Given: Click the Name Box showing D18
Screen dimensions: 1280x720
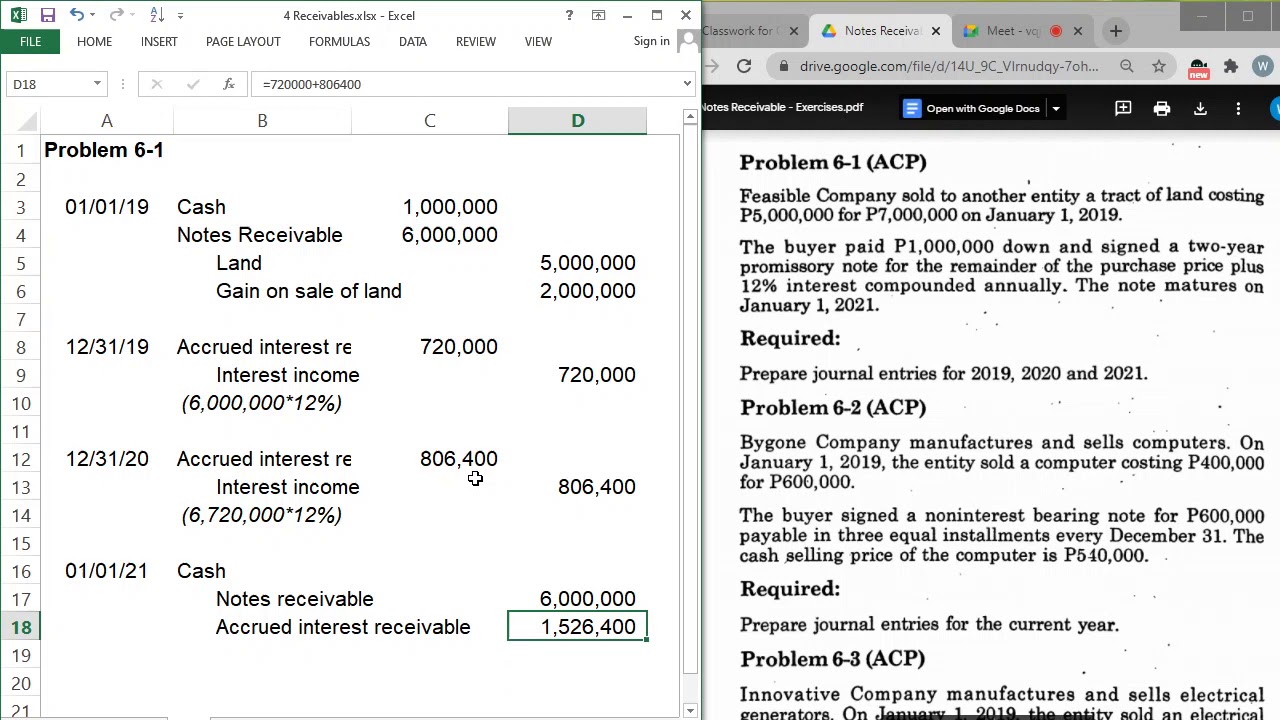Looking at the screenshot, I should click(47, 84).
